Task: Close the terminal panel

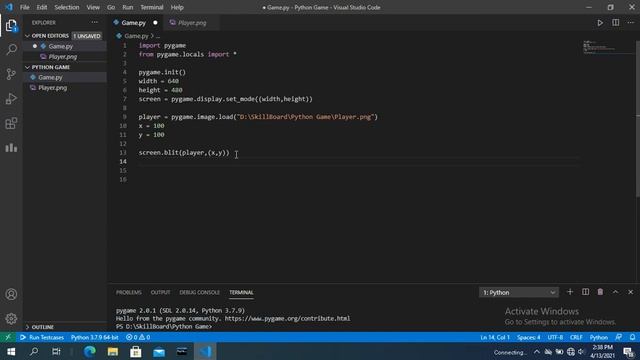Action: [x=631, y=292]
